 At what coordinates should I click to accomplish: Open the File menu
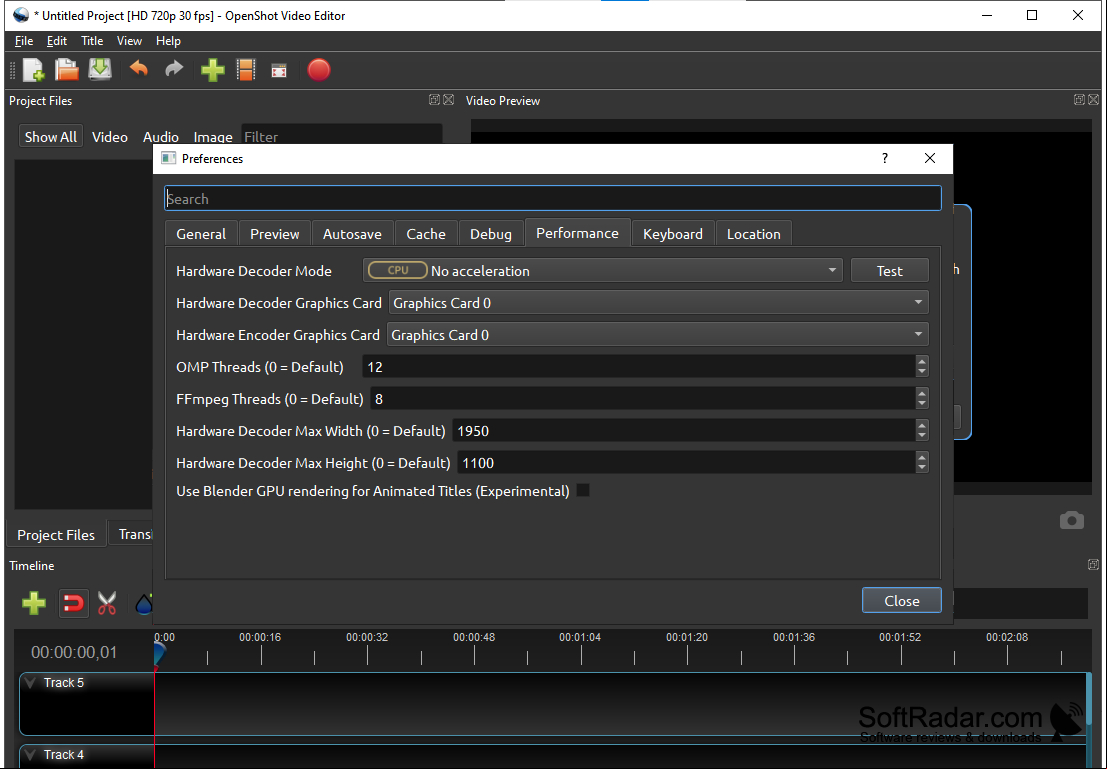24,41
